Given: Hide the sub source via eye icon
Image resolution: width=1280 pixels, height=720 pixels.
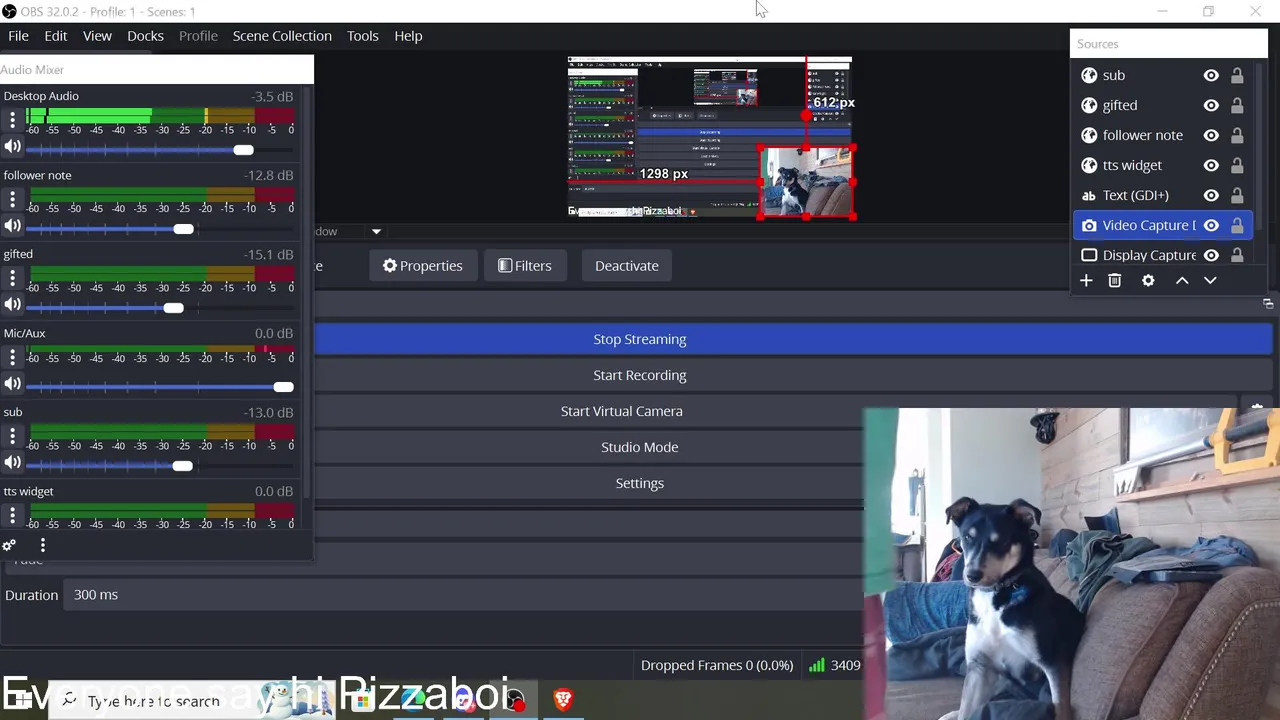Looking at the screenshot, I should [x=1211, y=75].
